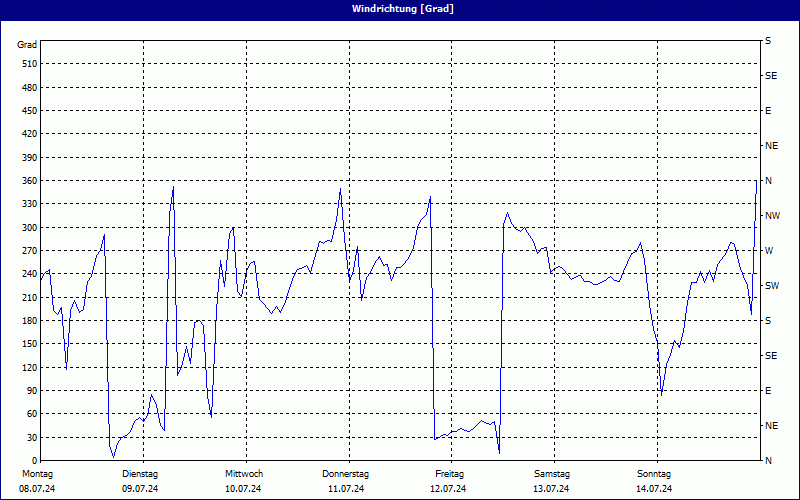Select the date 14.07.24
Screen dimensions: 800x500
654,489
